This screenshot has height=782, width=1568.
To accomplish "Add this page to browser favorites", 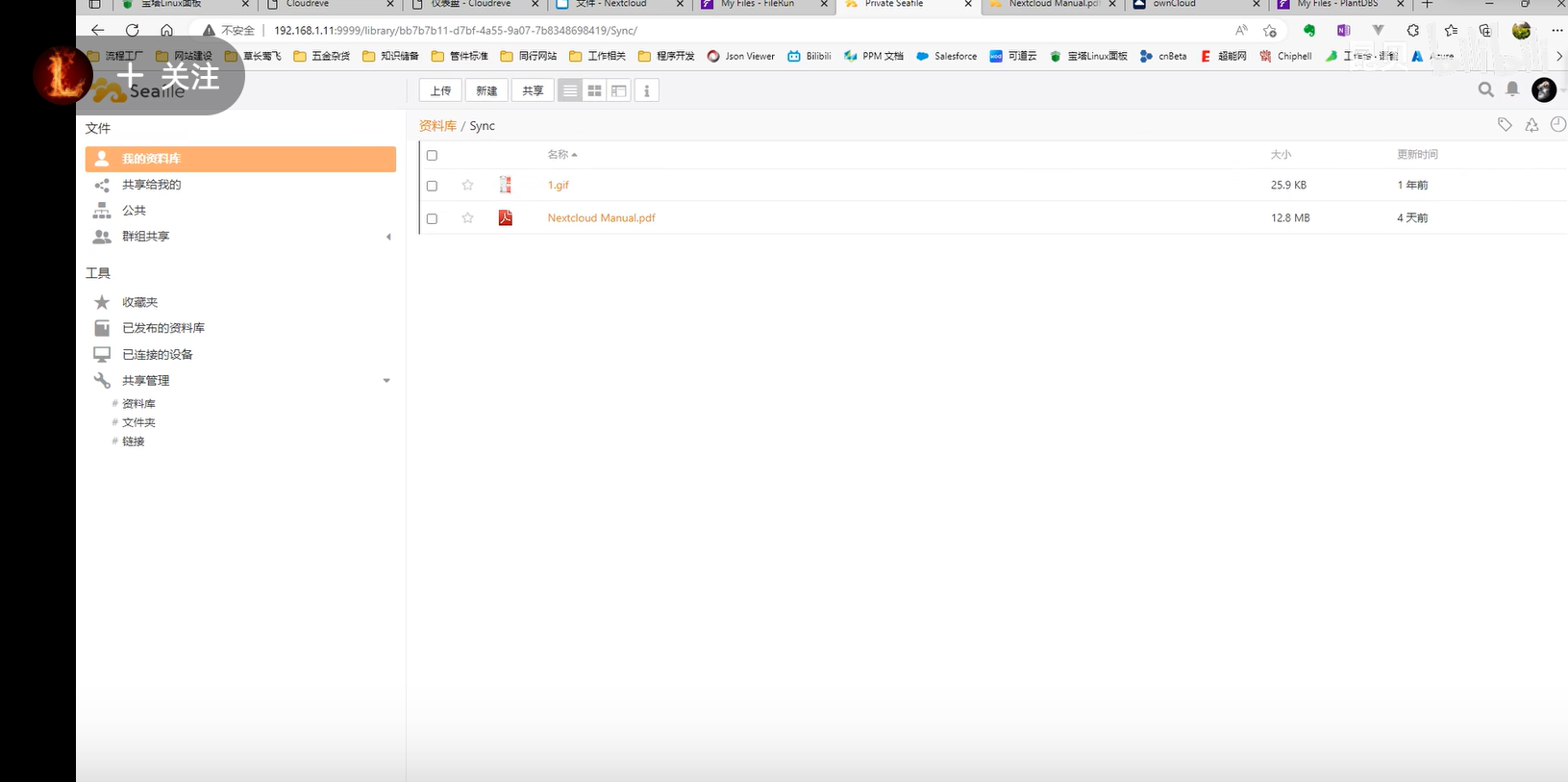I will [1270, 31].
